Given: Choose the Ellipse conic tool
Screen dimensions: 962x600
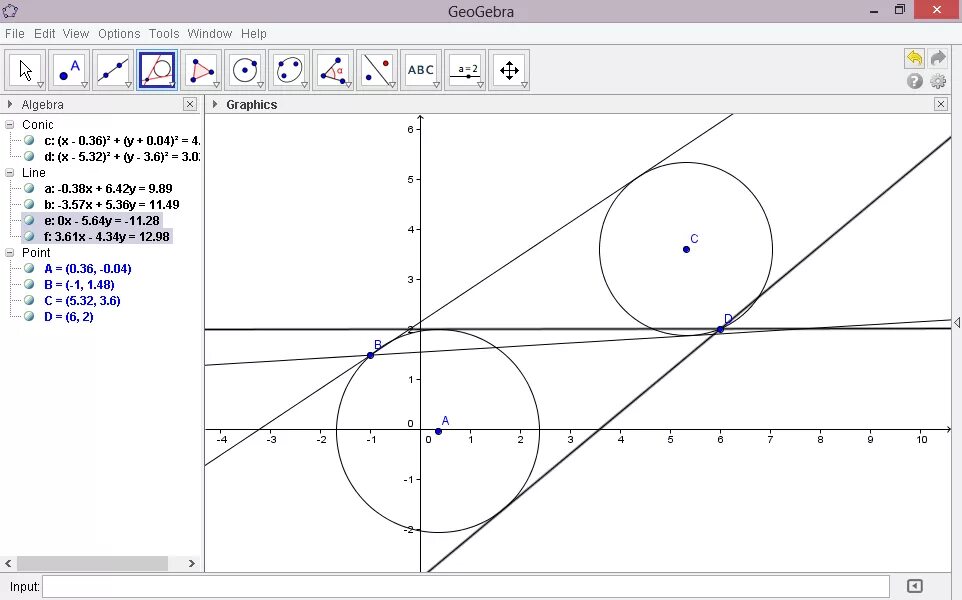Looking at the screenshot, I should pos(289,70).
